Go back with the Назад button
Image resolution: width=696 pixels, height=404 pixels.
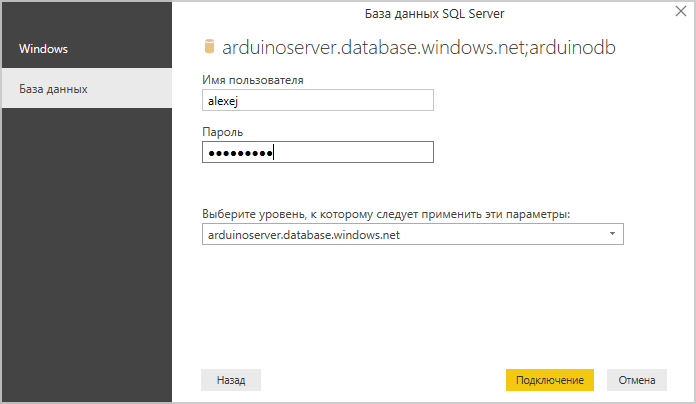tap(231, 380)
